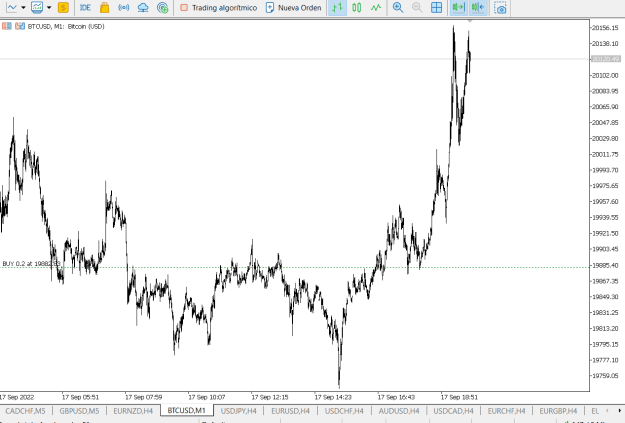Click the 17 Sep 12:15 time label
Screen dimensions: 625x423
coord(270,397)
